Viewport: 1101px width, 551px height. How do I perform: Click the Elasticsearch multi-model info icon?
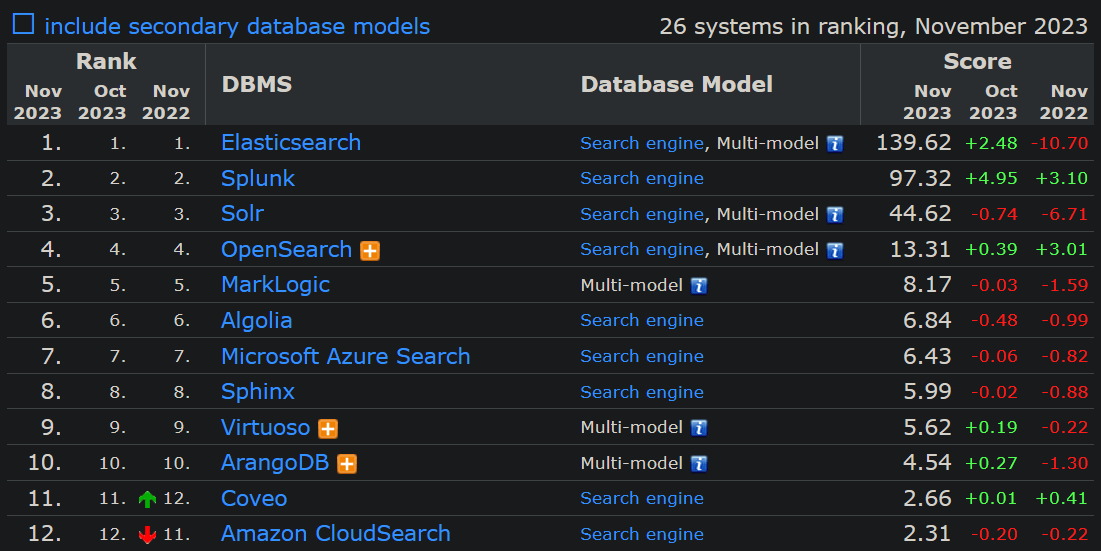[x=834, y=144]
